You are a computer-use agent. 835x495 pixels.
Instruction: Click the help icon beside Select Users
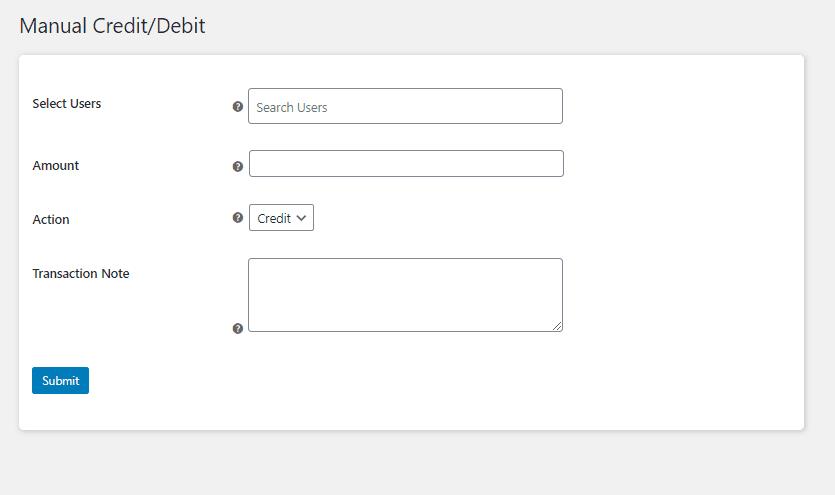click(238, 106)
